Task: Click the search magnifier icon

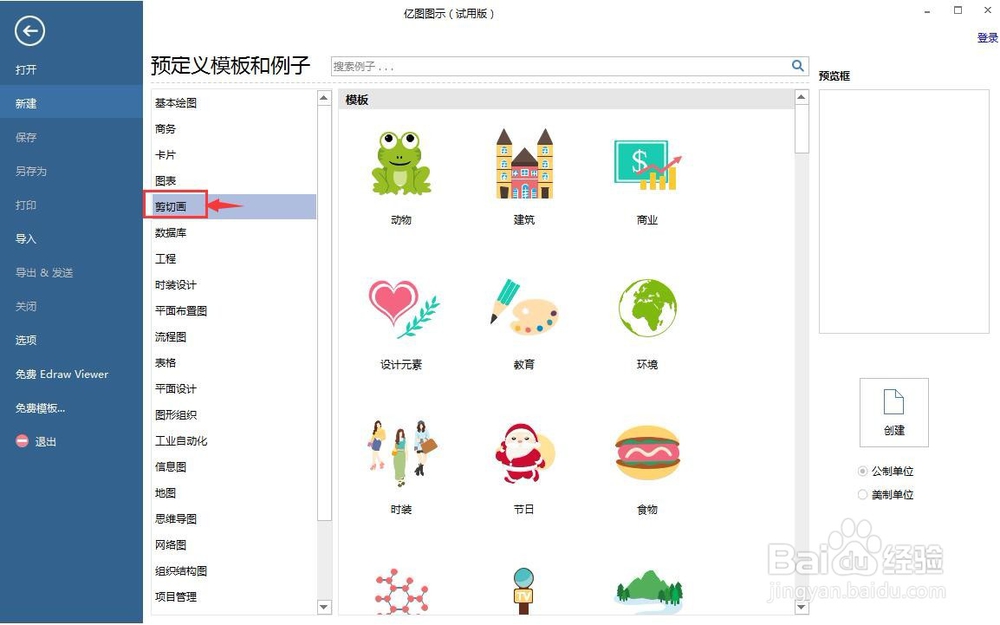Action: 797,65
